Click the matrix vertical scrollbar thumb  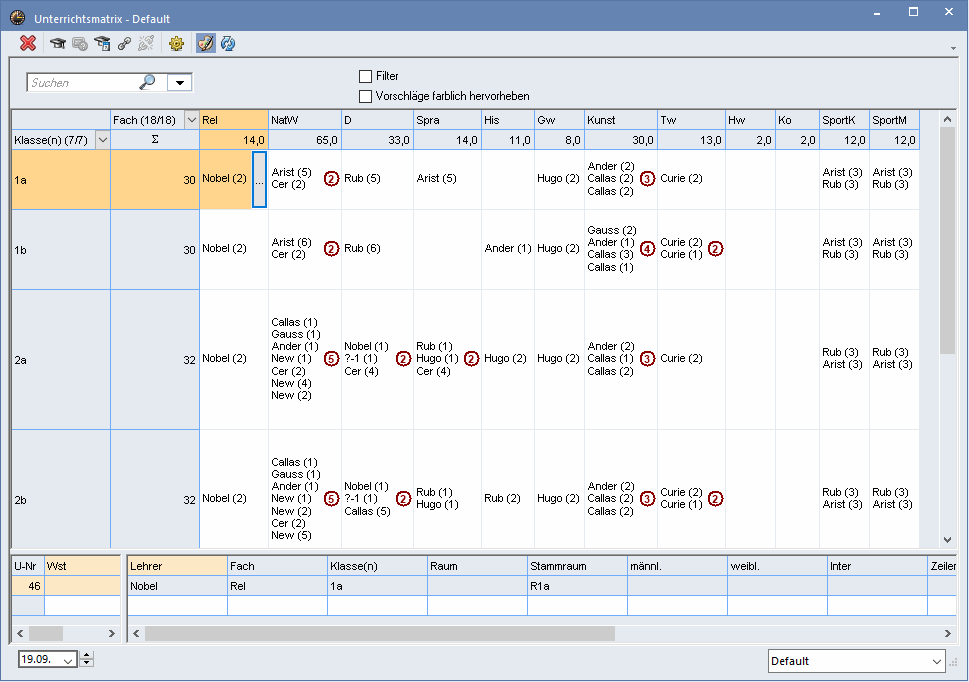[947, 241]
